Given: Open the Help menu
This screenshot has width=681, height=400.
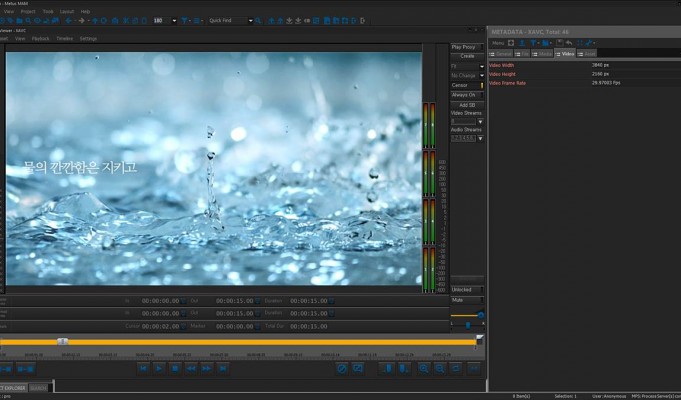Looking at the screenshot, I should pyautogui.click(x=86, y=11).
